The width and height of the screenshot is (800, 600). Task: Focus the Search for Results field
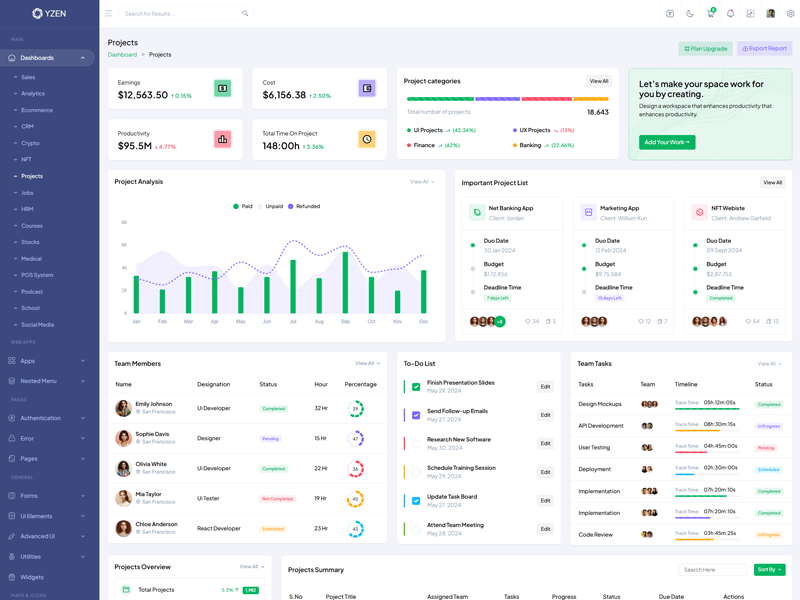click(180, 14)
